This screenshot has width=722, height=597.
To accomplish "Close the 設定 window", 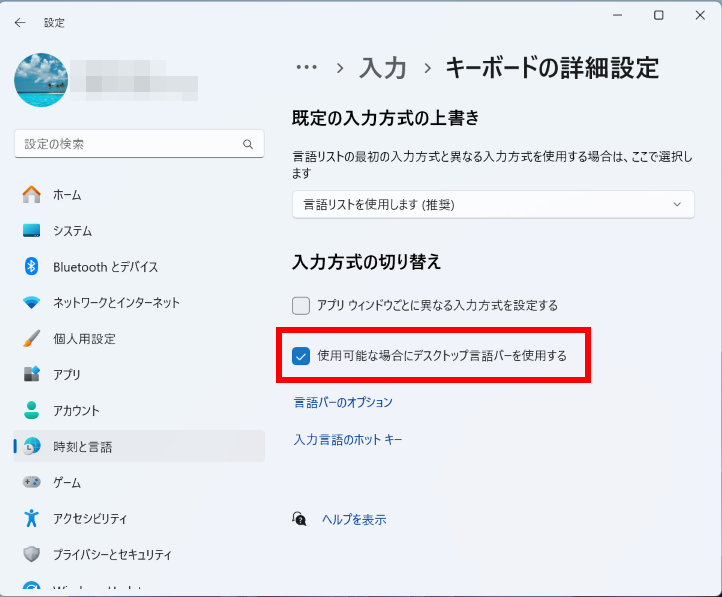I will 700,15.
